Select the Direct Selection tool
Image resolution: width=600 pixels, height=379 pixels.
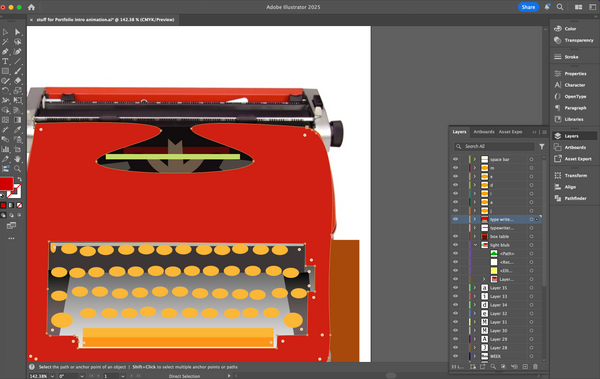click(x=18, y=32)
